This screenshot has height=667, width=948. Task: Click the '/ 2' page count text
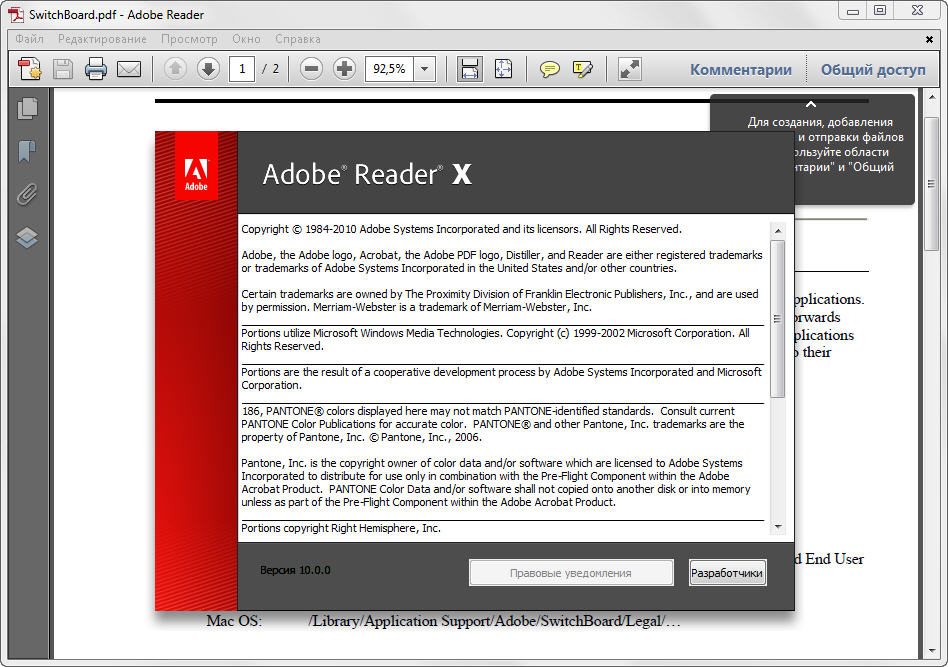pyautogui.click(x=270, y=69)
